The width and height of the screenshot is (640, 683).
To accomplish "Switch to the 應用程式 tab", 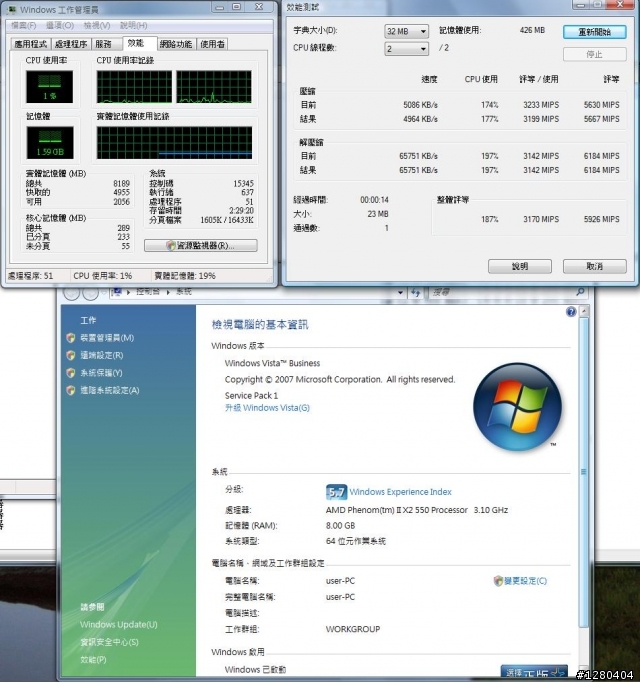I will click(30, 44).
